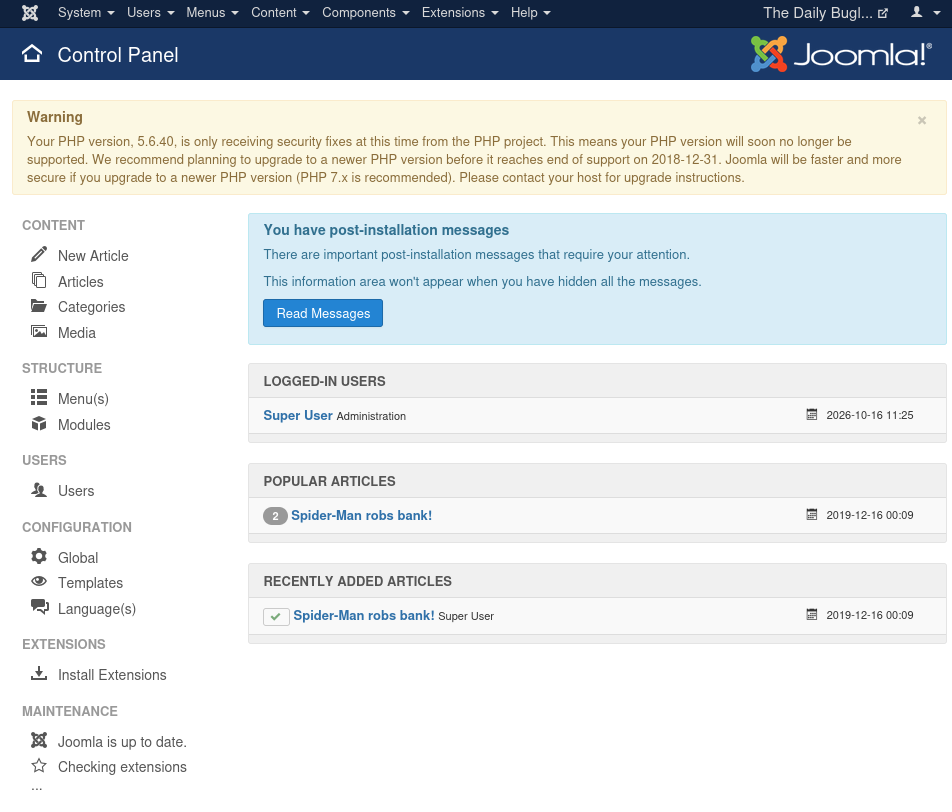Click the New Article link

click(93, 256)
